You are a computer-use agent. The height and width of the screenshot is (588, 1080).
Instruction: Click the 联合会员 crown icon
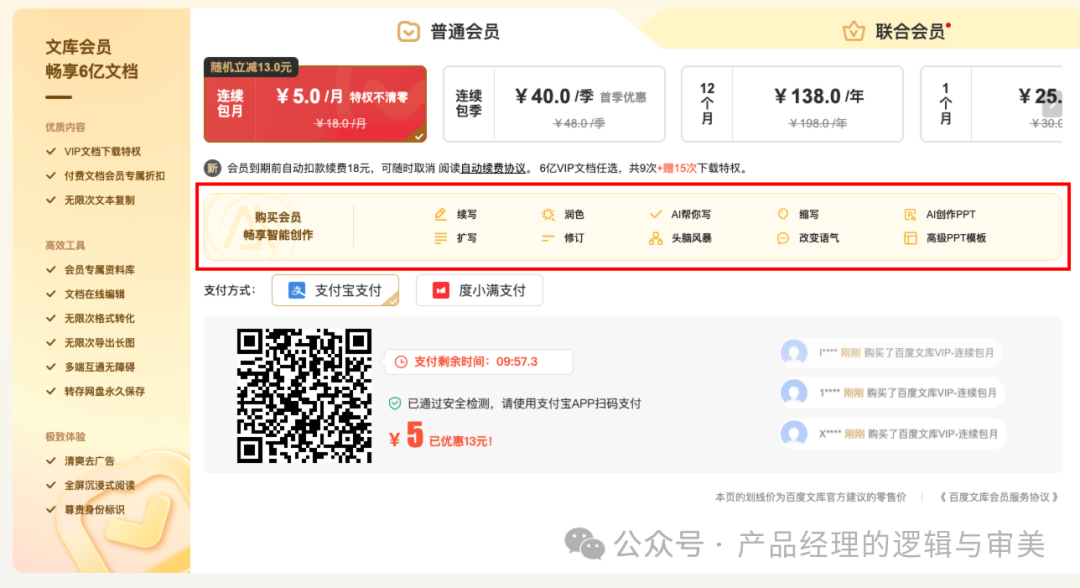(853, 31)
